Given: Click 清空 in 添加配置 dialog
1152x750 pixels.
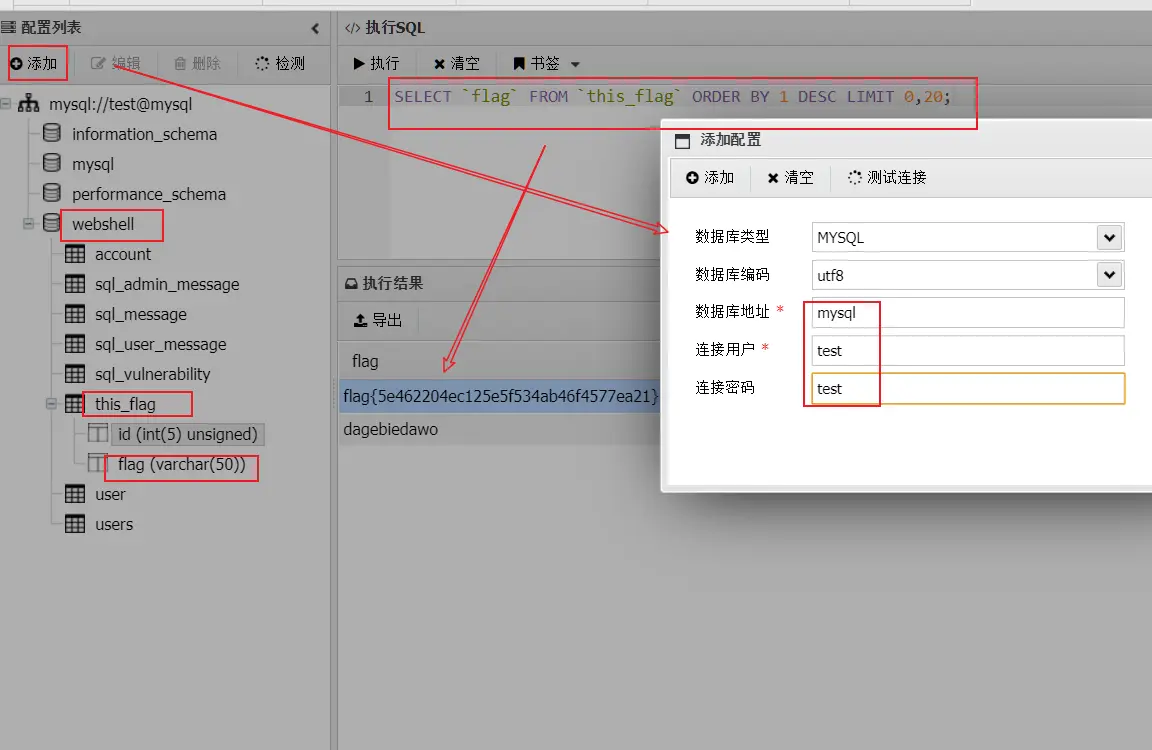Looking at the screenshot, I should click(791, 177).
